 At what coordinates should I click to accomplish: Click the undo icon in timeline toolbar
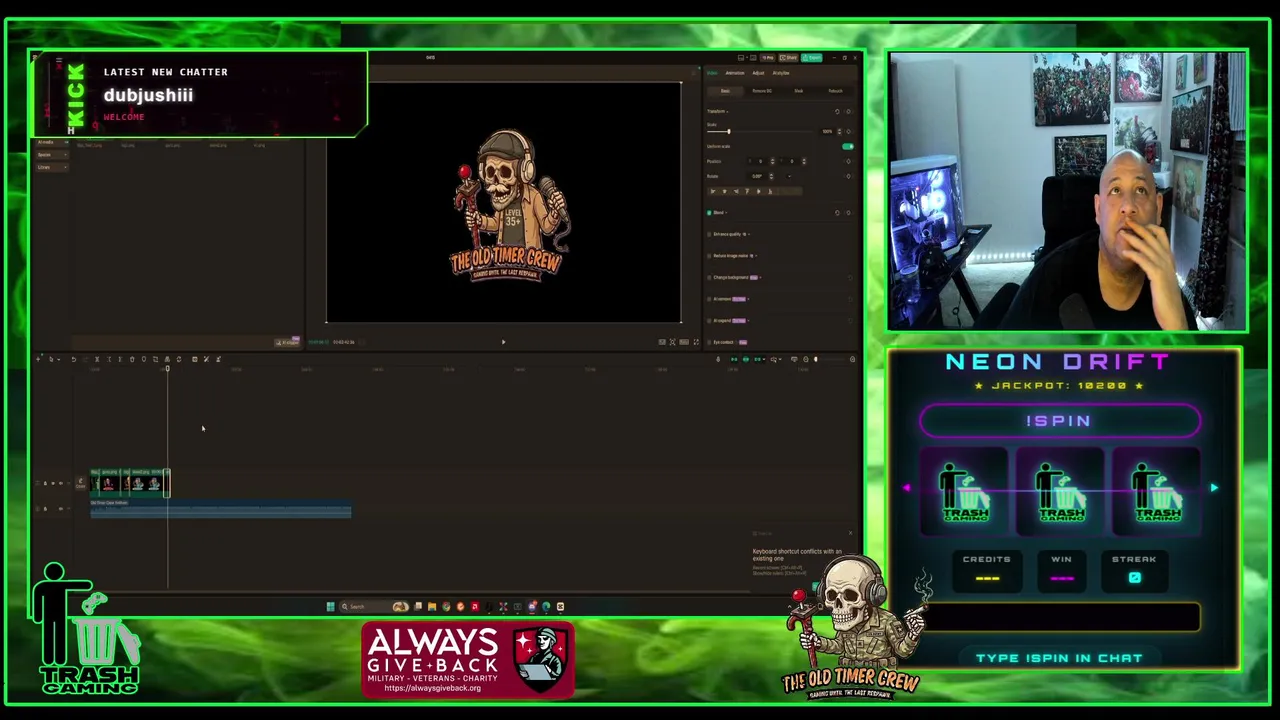(x=74, y=360)
